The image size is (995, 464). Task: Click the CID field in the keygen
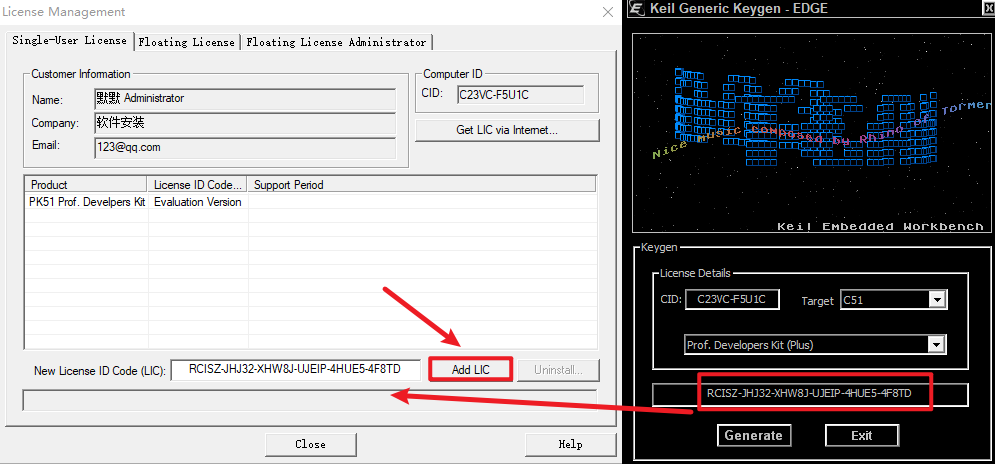732,300
